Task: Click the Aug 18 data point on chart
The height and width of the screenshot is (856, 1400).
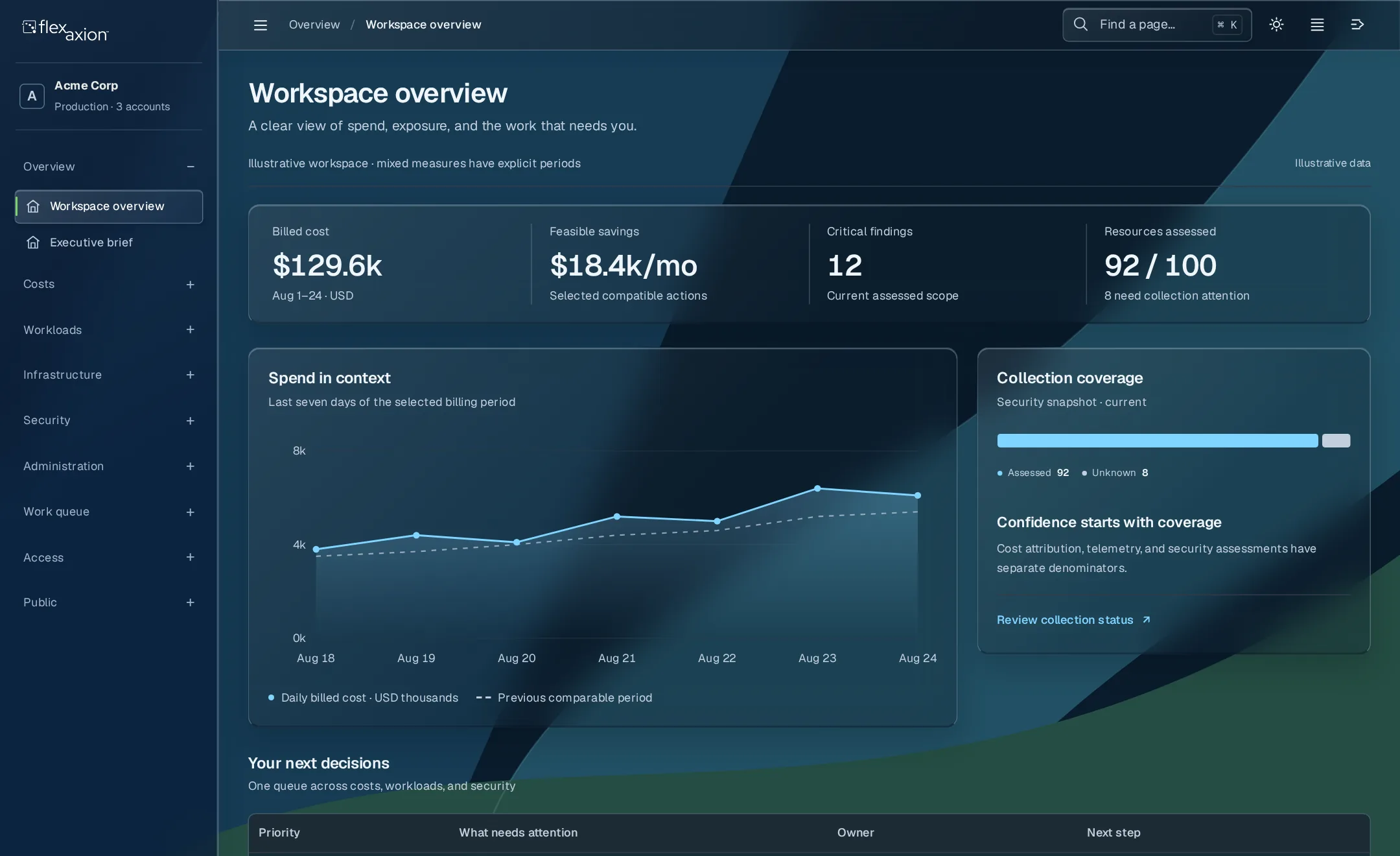Action: point(316,549)
